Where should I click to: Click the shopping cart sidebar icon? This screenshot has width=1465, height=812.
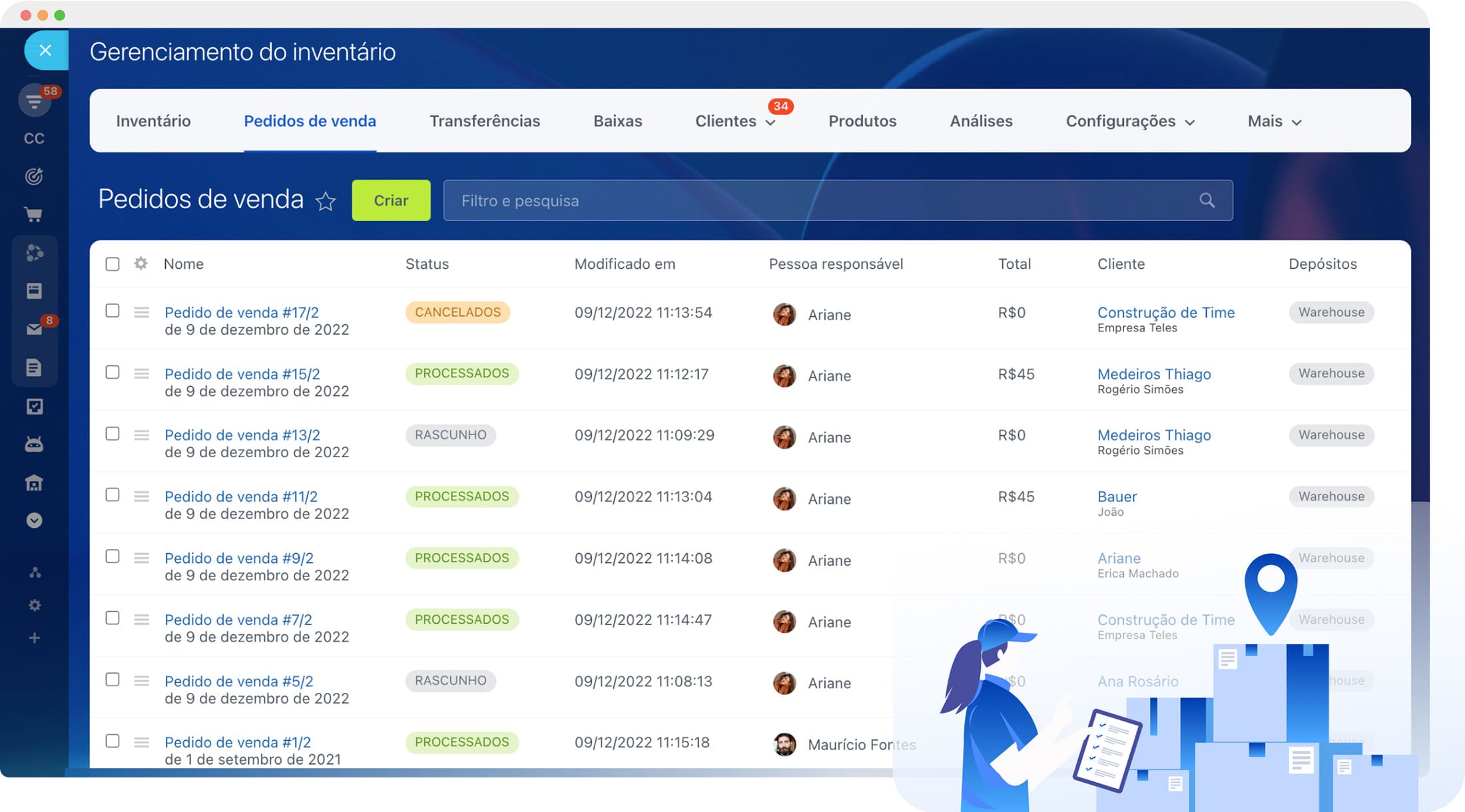[x=33, y=214]
